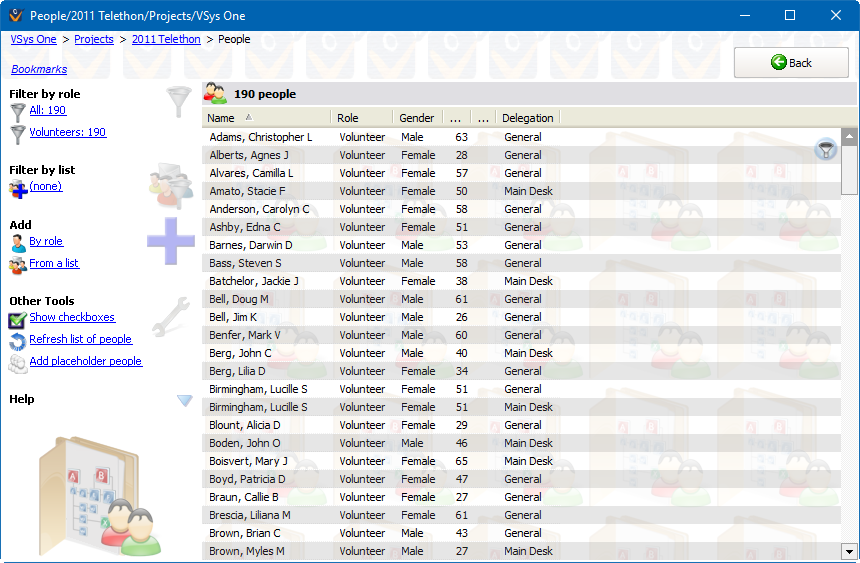Navigate to Projects in the breadcrumb
The height and width of the screenshot is (563, 860).
94,39
